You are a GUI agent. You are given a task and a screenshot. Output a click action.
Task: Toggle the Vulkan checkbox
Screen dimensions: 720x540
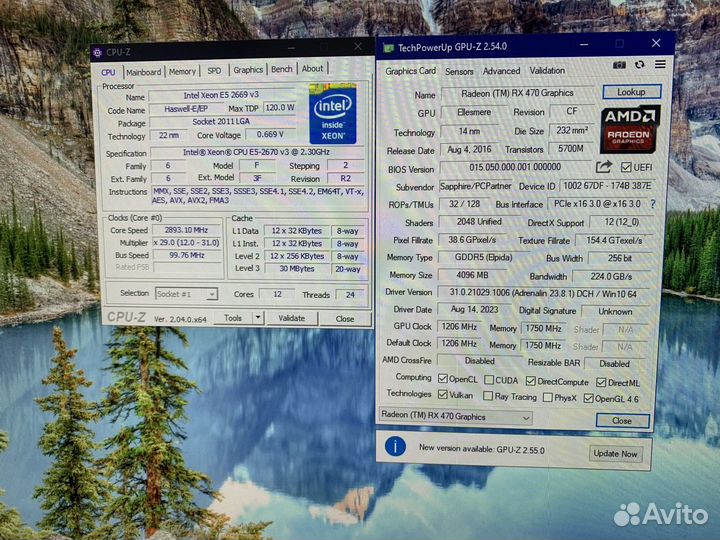click(443, 394)
